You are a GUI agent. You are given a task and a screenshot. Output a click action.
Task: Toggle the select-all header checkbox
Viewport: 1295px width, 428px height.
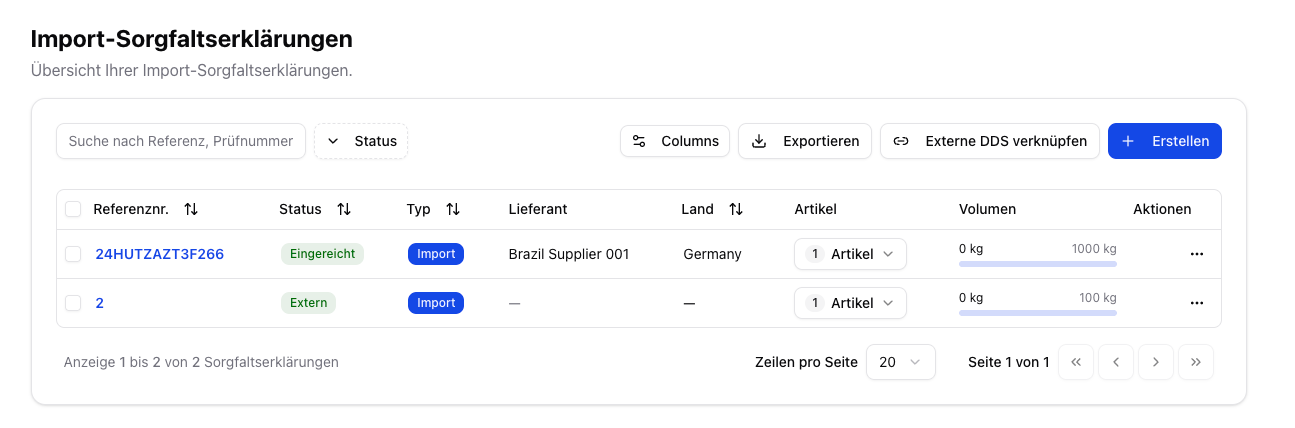pyautogui.click(x=73, y=210)
